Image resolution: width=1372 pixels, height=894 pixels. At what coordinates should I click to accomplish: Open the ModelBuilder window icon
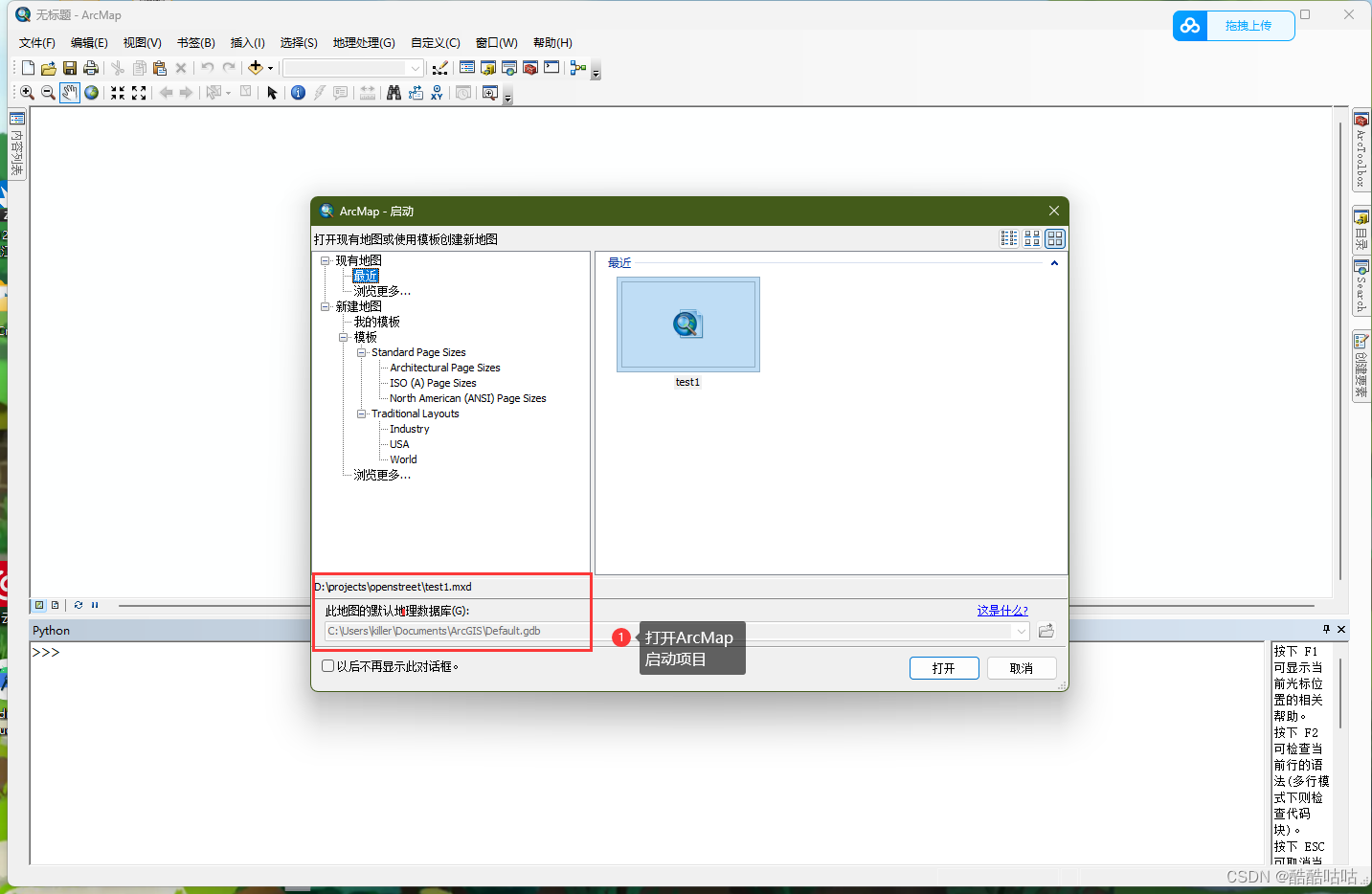[577, 68]
